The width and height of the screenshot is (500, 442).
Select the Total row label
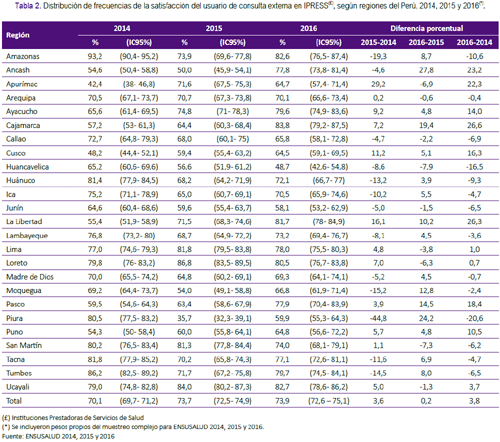(x=14, y=401)
